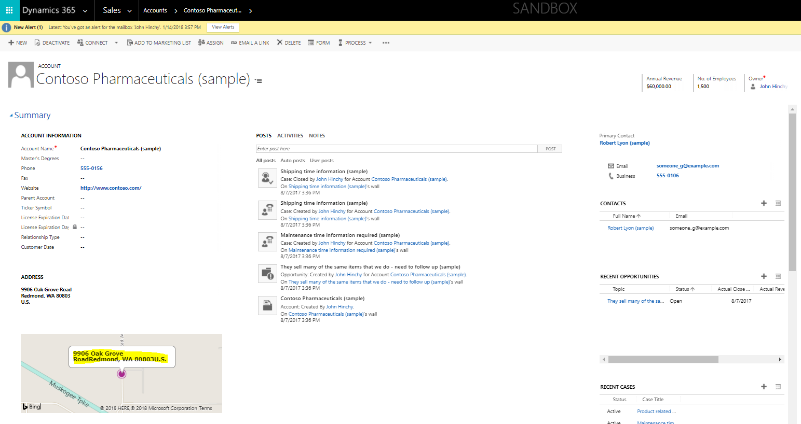Create a record with the NEW command
This screenshot has width=801, height=424.
18,43
